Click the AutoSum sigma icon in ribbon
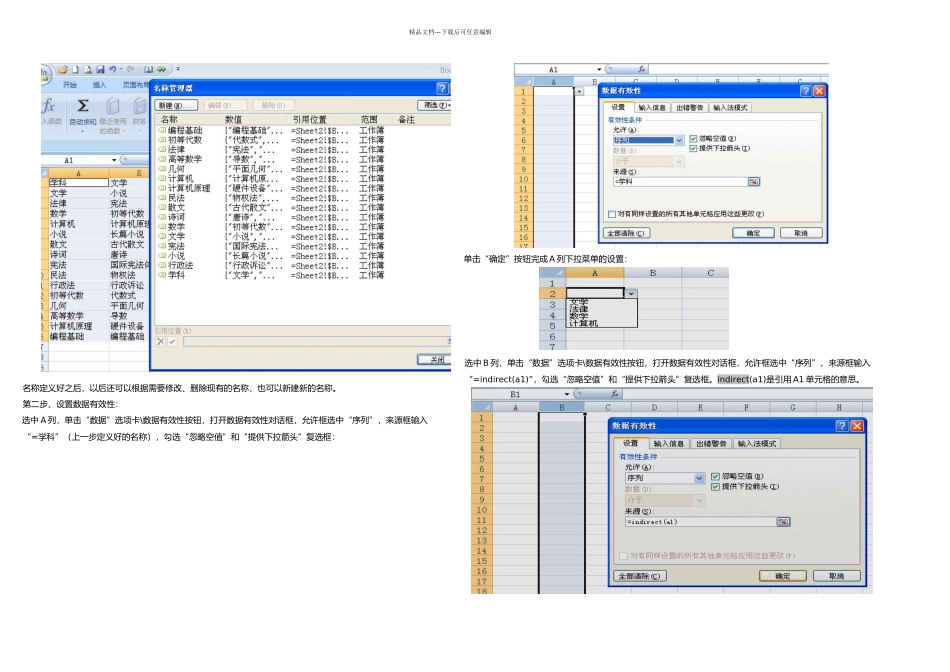 click(x=83, y=106)
